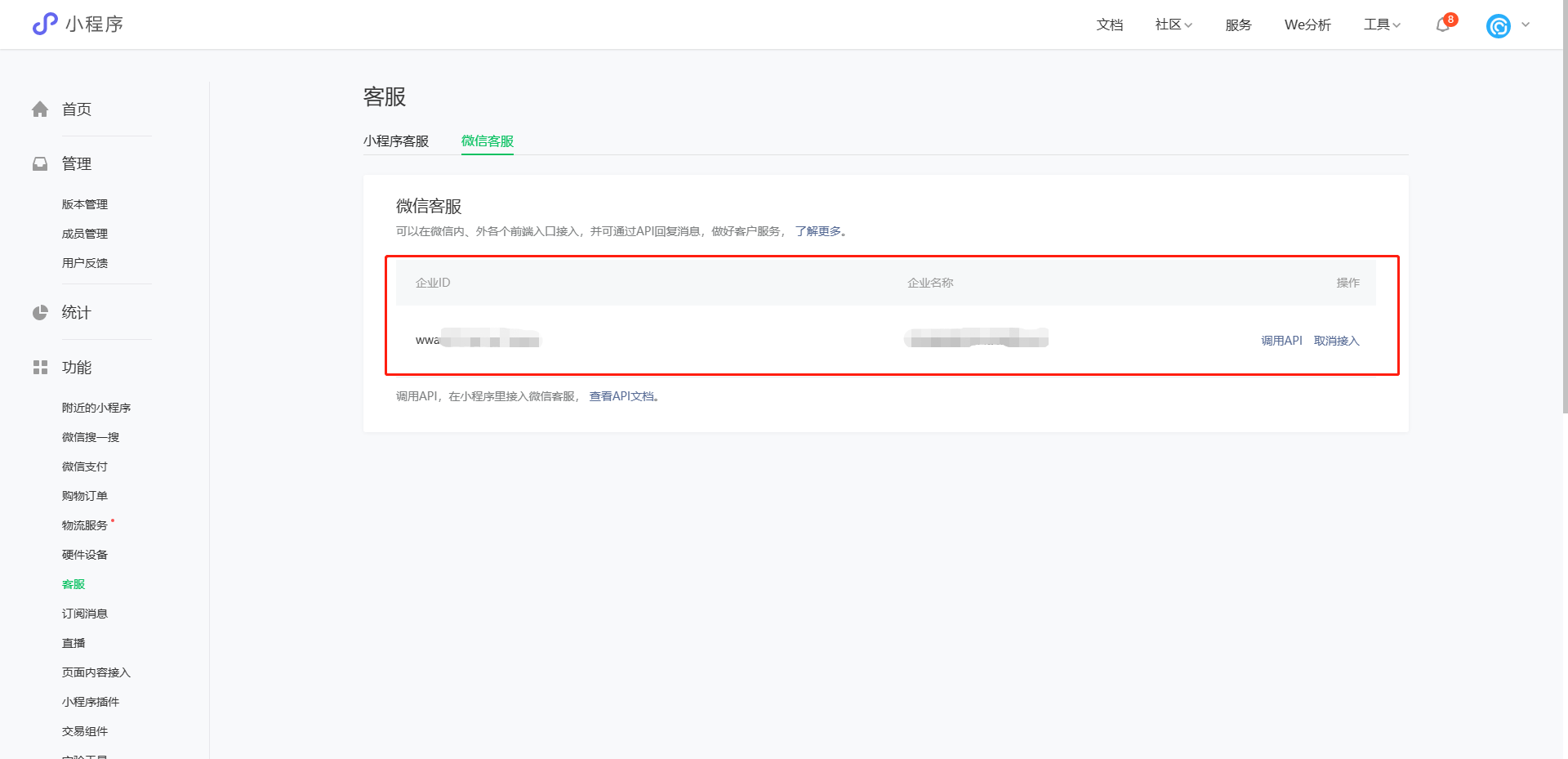Expand the 工具 dropdown menu

pos(1382,25)
